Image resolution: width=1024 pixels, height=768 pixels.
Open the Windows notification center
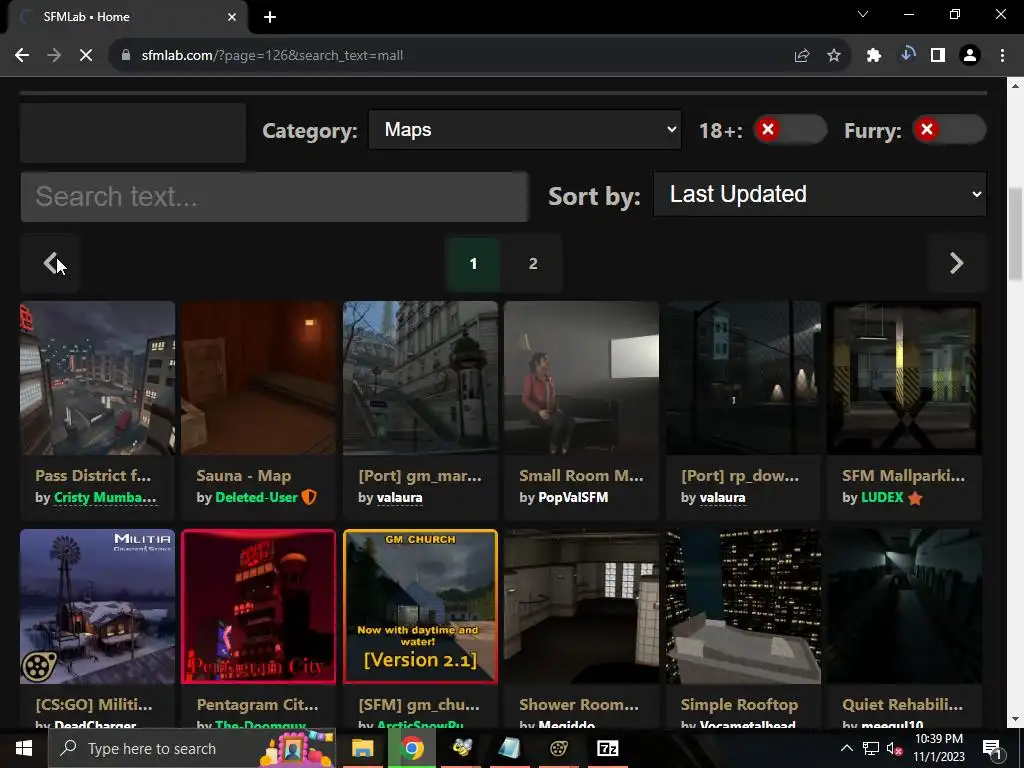(x=991, y=748)
